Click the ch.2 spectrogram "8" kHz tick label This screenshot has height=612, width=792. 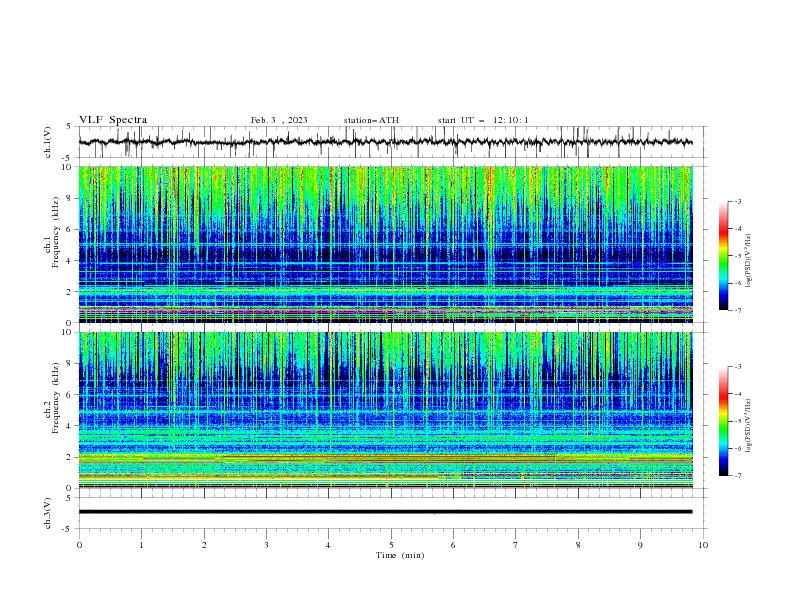point(69,363)
